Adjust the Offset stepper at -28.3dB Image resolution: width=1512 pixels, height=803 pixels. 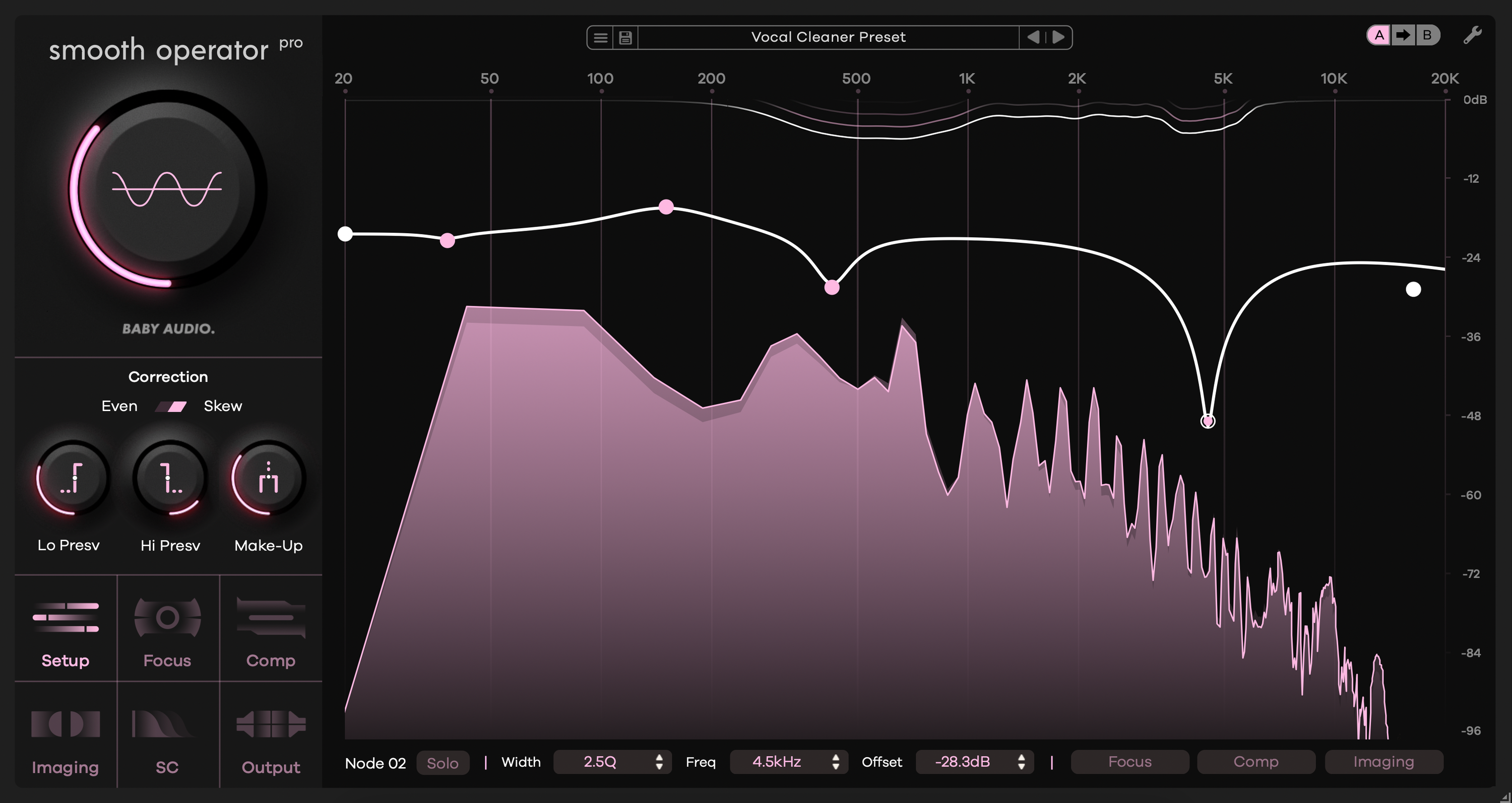[x=1022, y=762]
